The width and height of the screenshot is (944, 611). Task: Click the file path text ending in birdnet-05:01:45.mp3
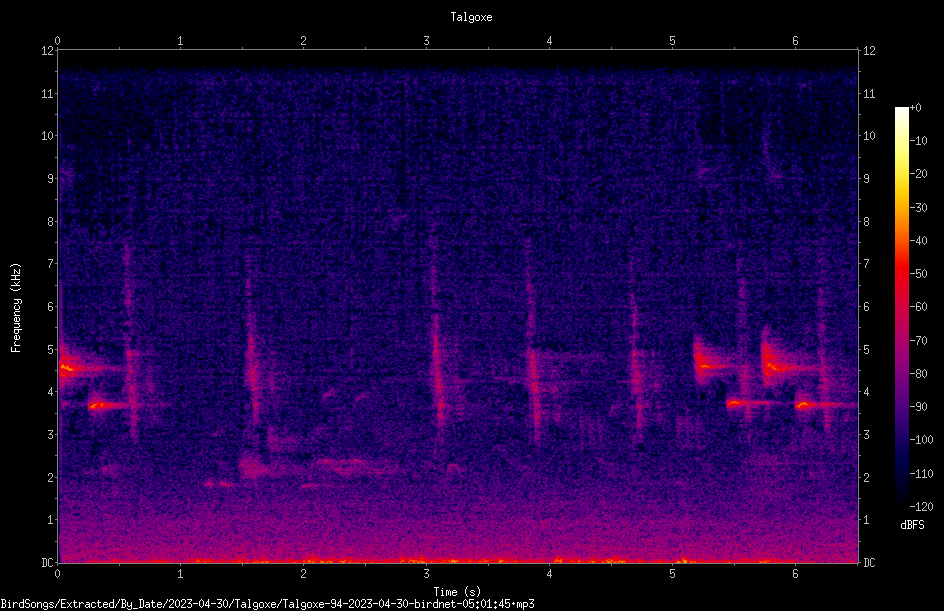coord(267,604)
